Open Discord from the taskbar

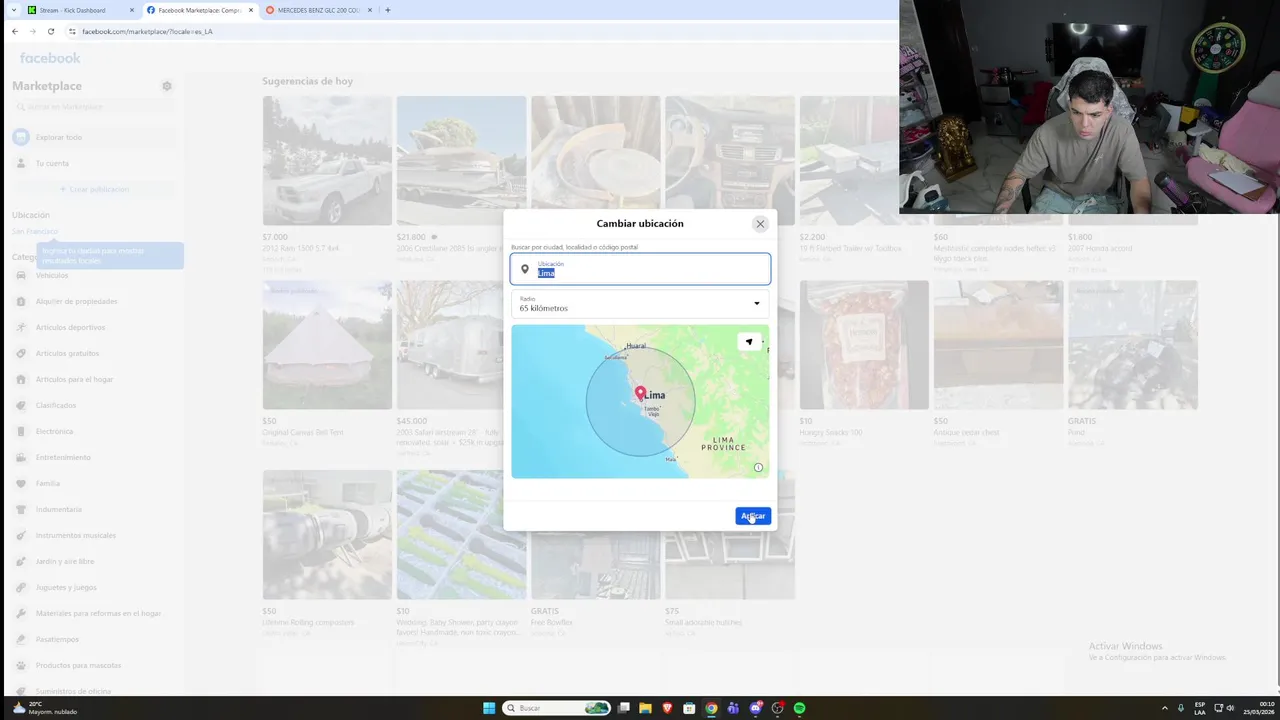click(755, 708)
